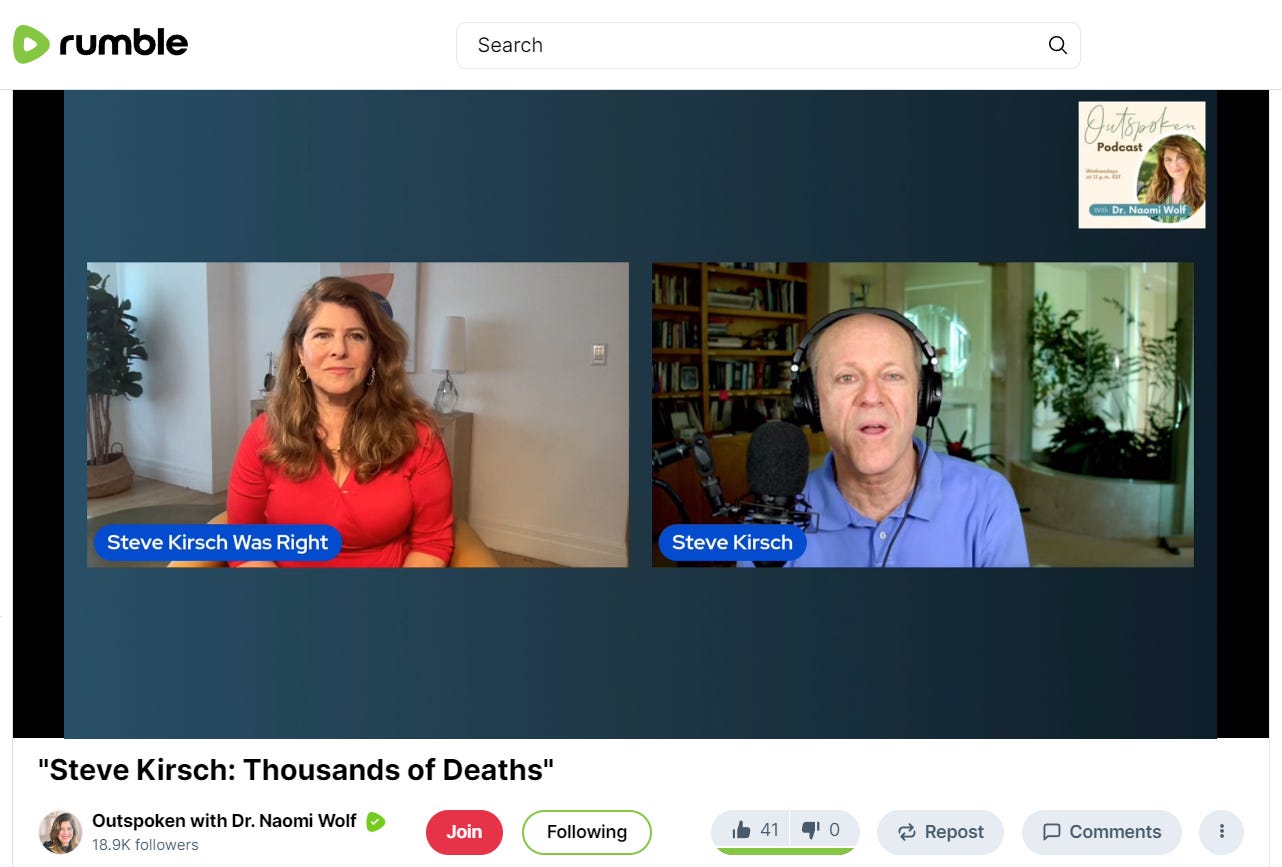Click the green like ratio bar
Image resolution: width=1282 pixels, height=867 pixels.
click(785, 851)
